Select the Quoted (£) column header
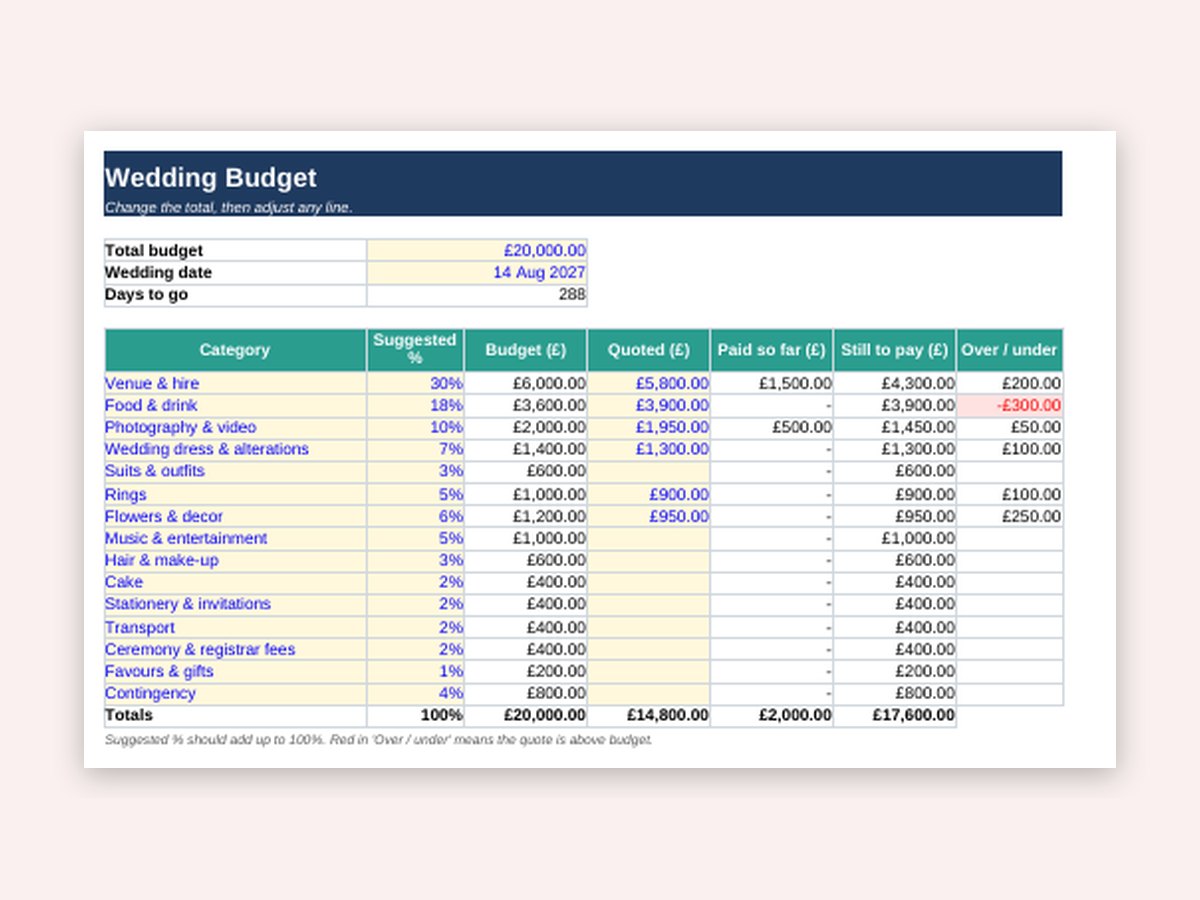 point(649,350)
